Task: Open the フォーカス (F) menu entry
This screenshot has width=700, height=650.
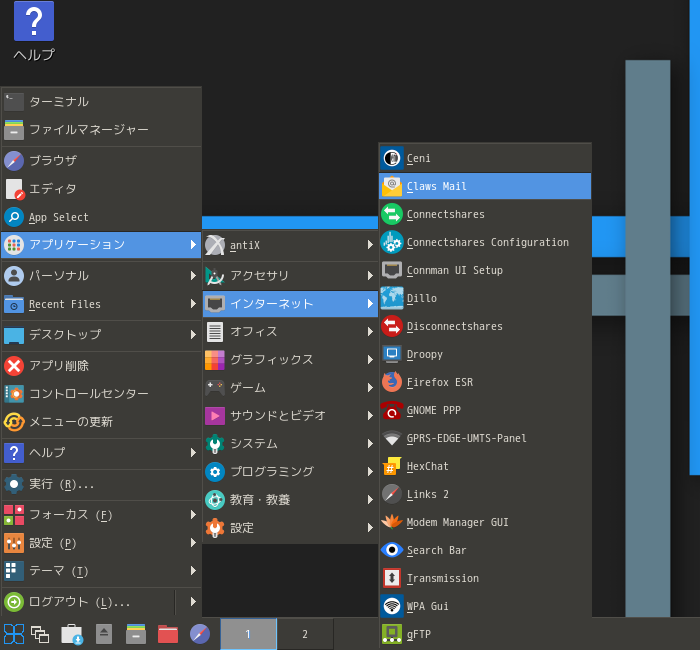Action: (101, 515)
